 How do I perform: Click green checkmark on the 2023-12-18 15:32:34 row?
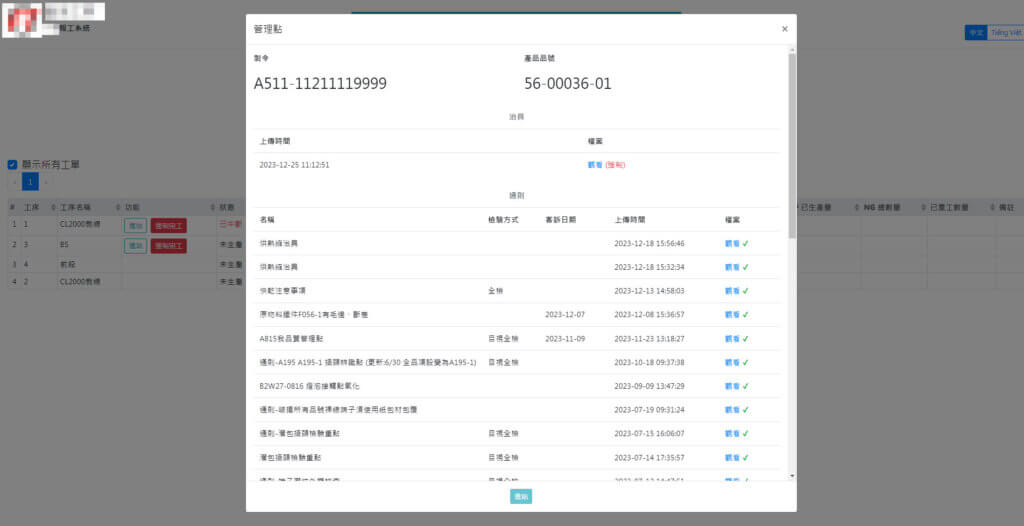click(746, 267)
